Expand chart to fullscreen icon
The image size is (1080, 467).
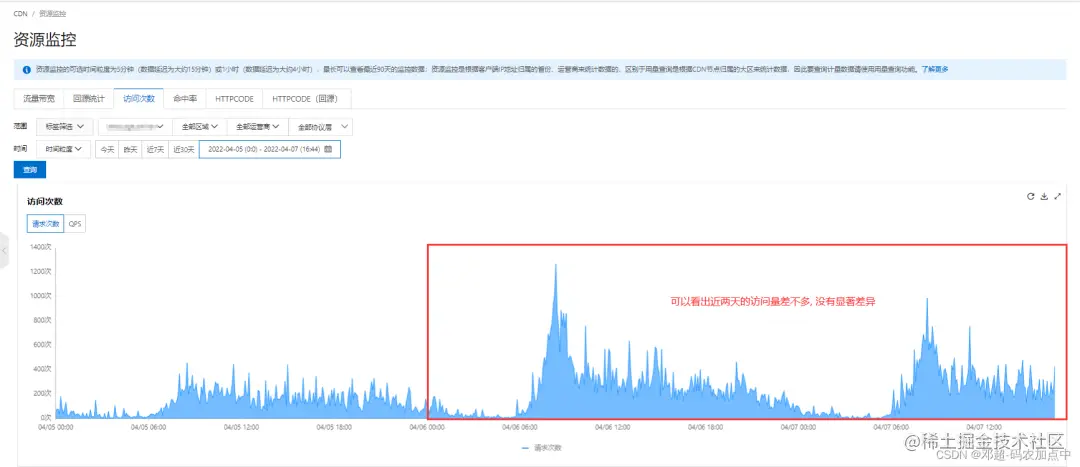coord(1057,196)
